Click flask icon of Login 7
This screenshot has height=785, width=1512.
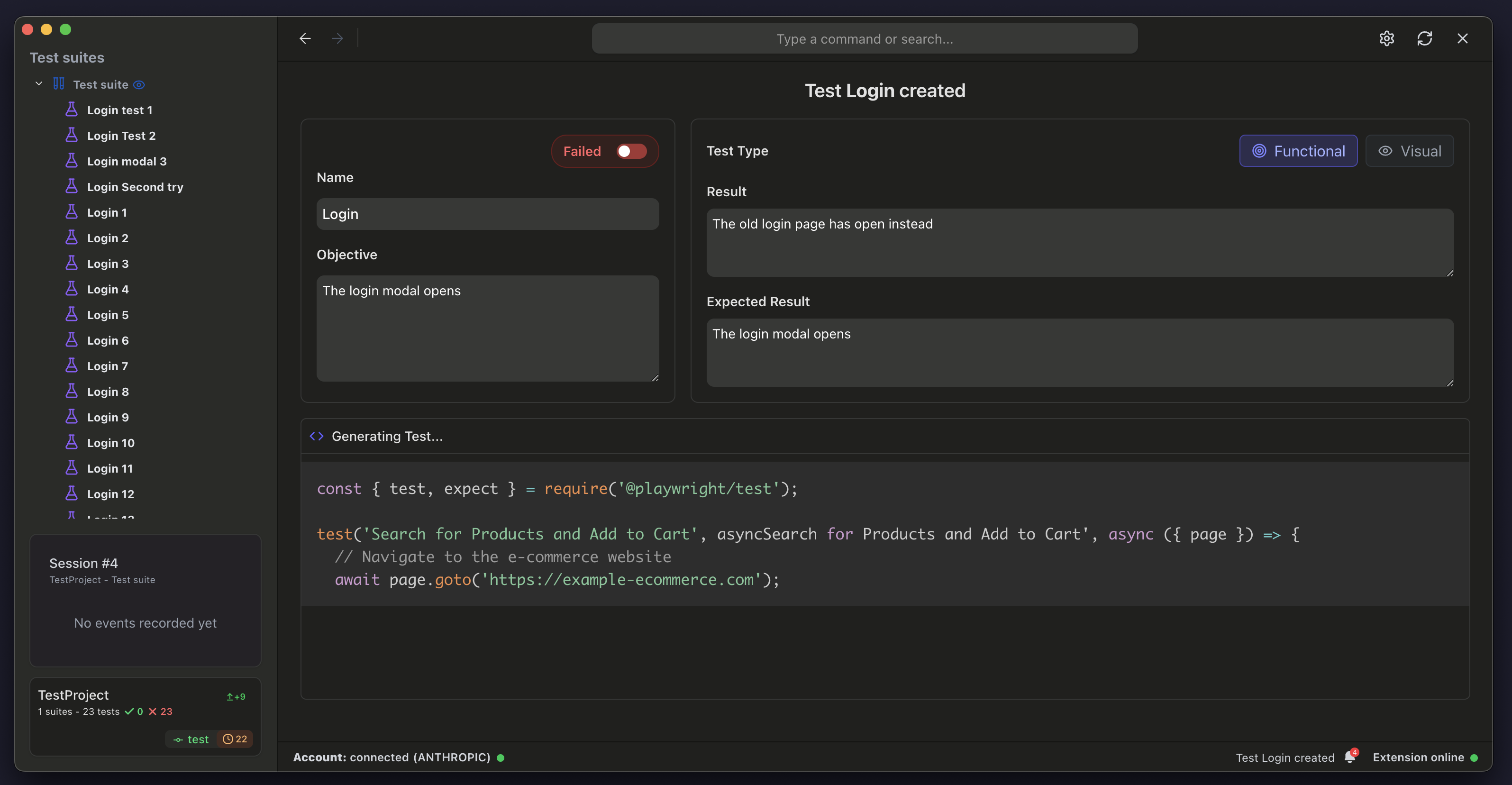pos(72,366)
